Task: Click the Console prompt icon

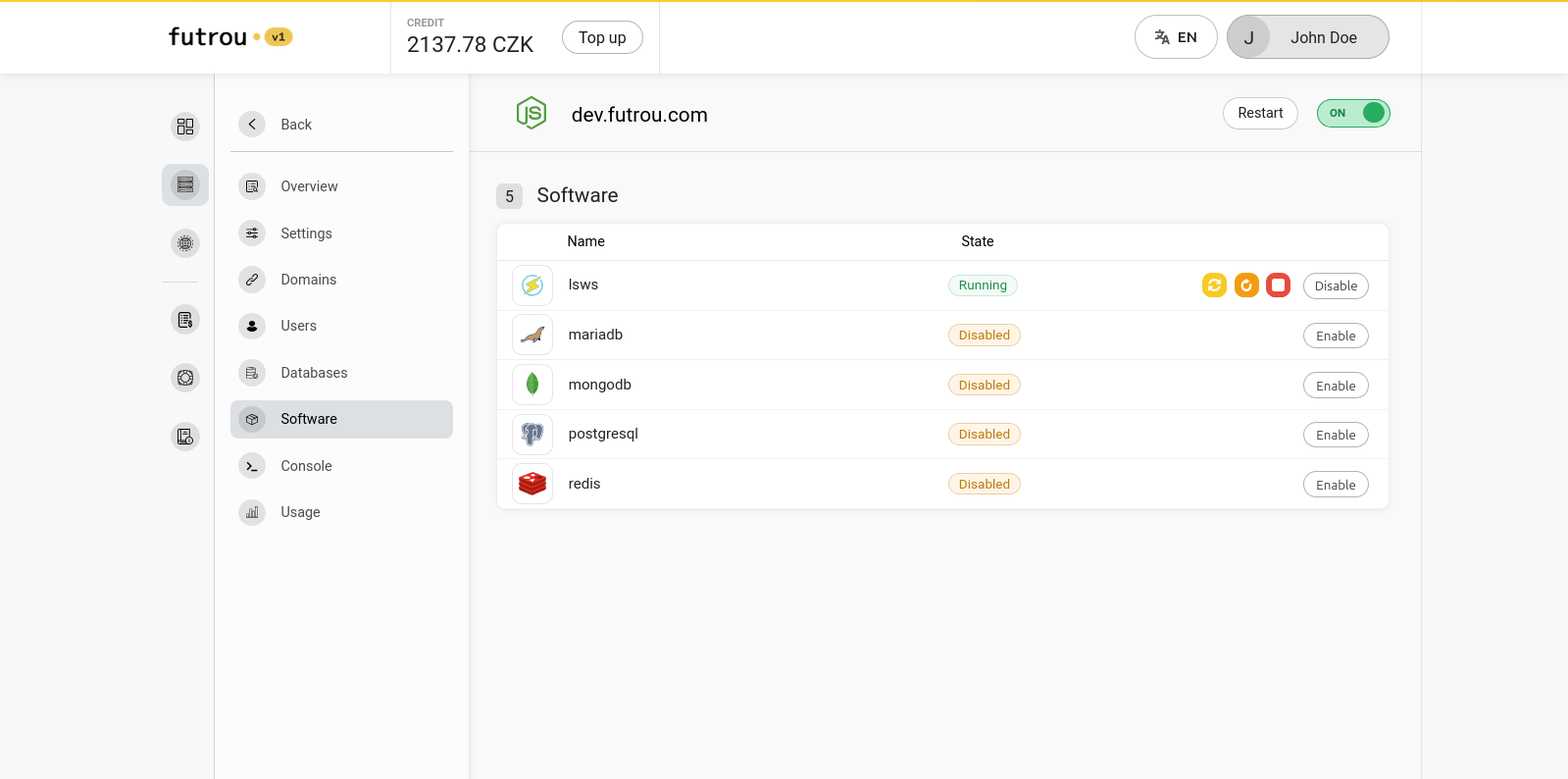Action: coord(252,466)
